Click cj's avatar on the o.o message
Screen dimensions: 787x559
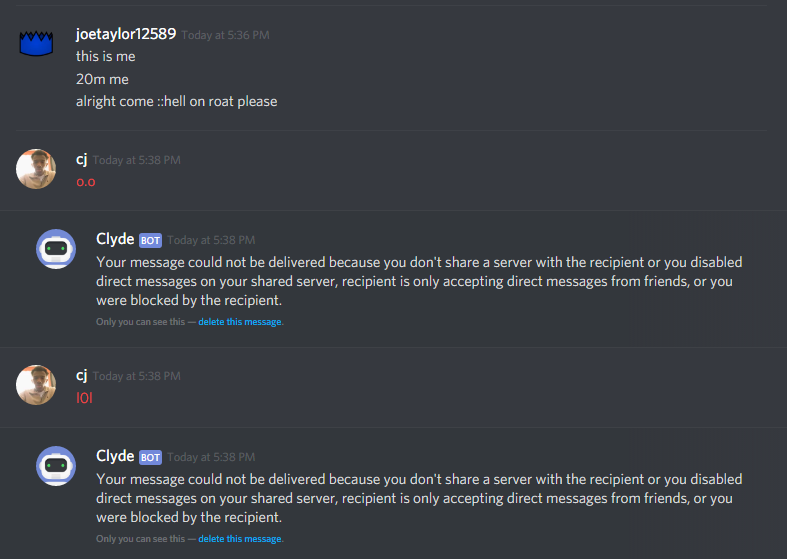click(x=36, y=169)
